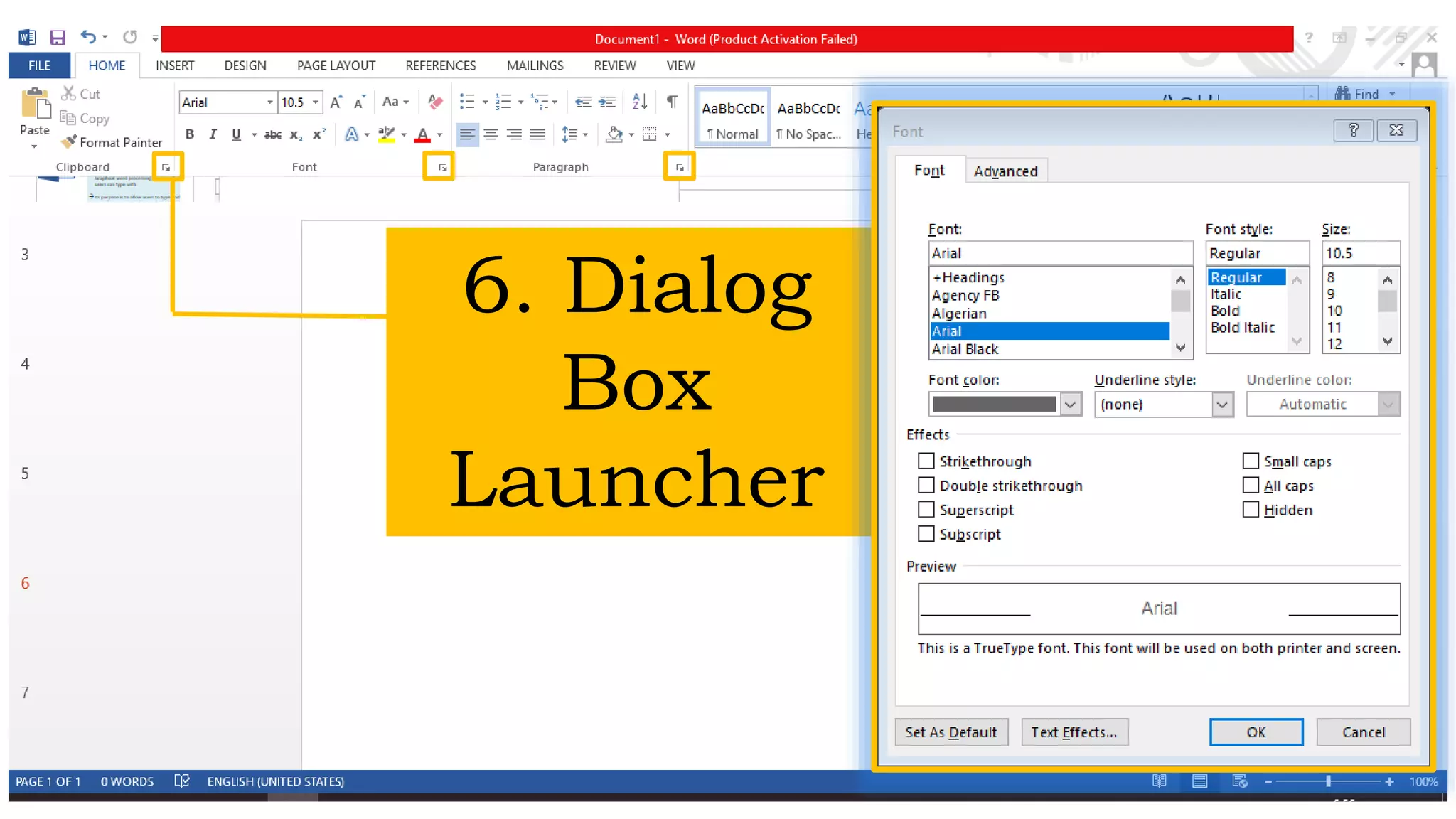Image resolution: width=1456 pixels, height=819 pixels.
Task: Click the Save icon in quick access toolbar
Action: pyautogui.click(x=58, y=38)
